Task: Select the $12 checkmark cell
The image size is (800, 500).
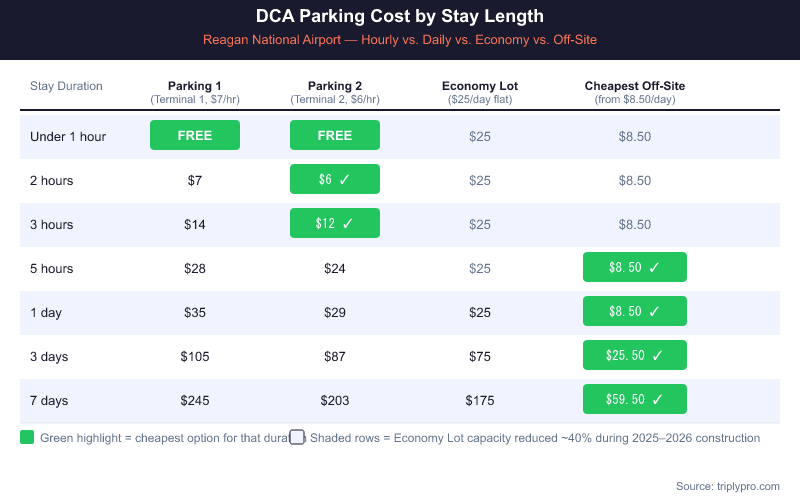Action: pos(335,224)
